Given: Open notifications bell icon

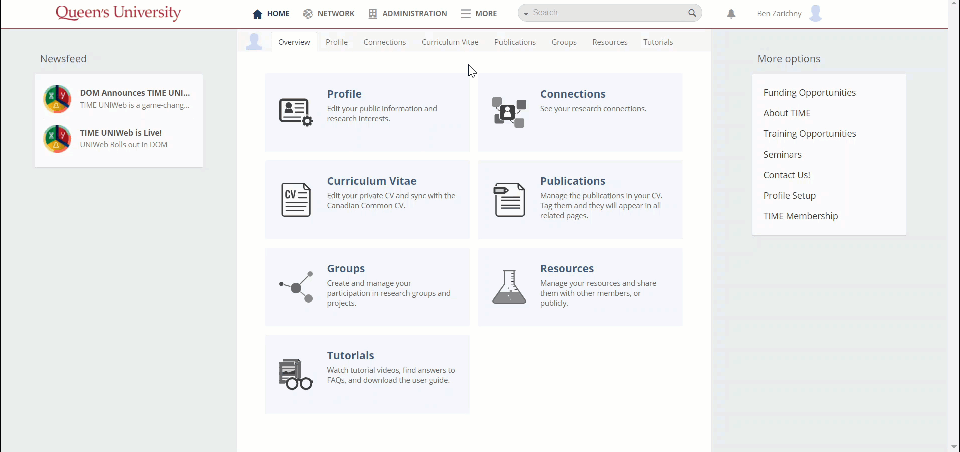Looking at the screenshot, I should [731, 14].
